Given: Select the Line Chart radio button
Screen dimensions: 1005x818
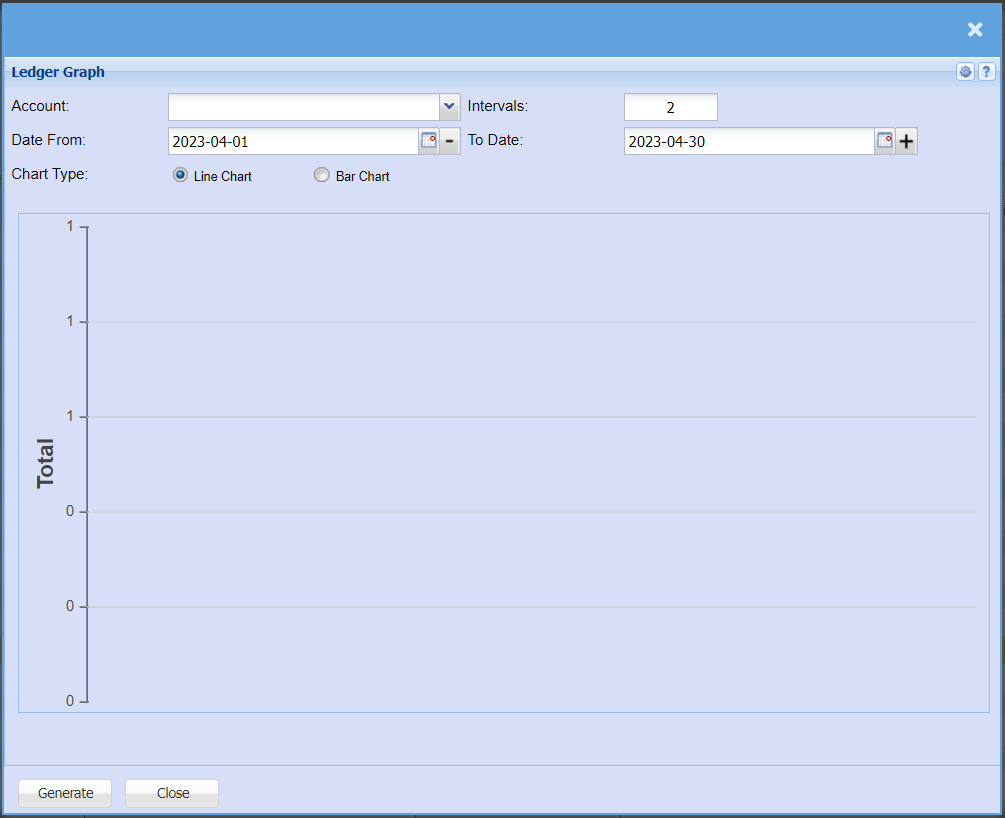Looking at the screenshot, I should point(180,175).
